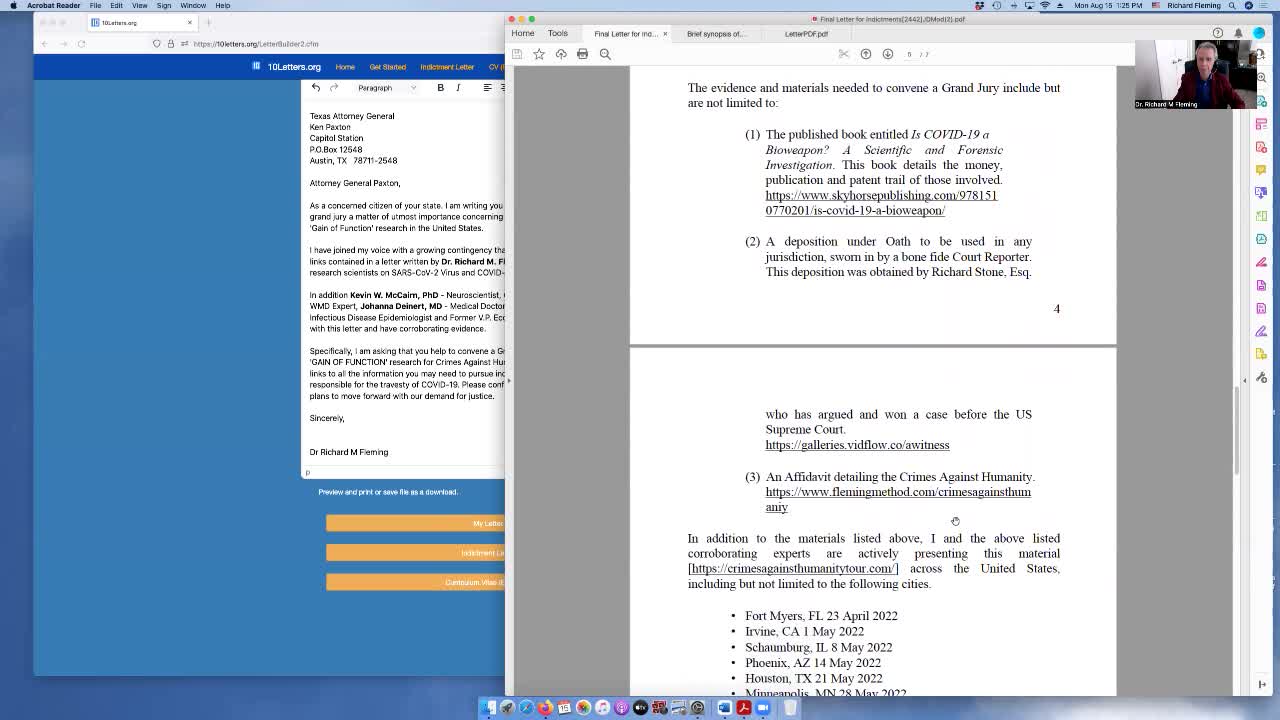Viewport: 1280px width, 720px height.
Task: Close the 'Final Letter for Ind...' tab
Action: pyautogui.click(x=665, y=34)
